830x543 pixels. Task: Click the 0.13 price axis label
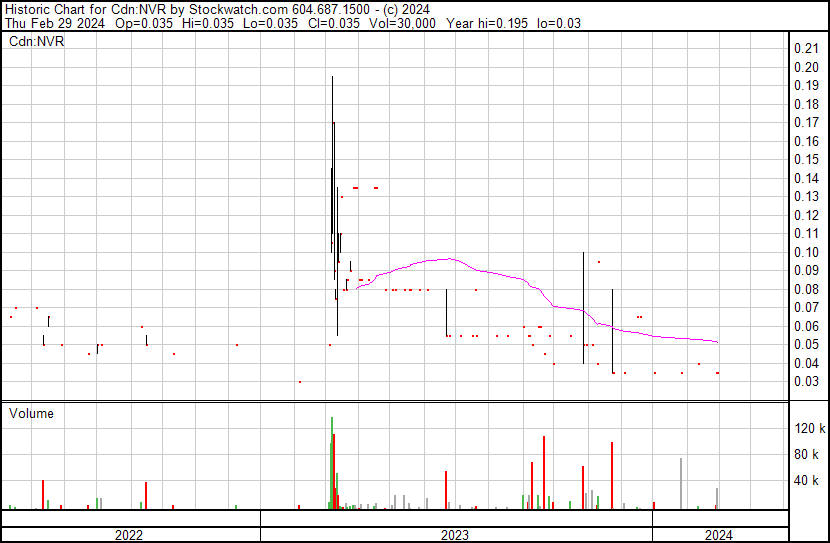click(806, 196)
